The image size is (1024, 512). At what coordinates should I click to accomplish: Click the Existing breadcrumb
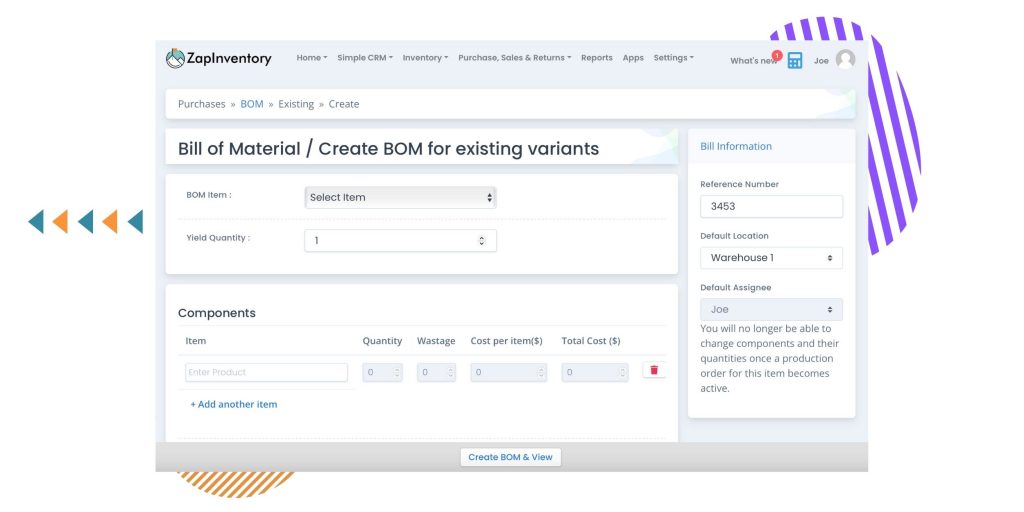(x=296, y=104)
